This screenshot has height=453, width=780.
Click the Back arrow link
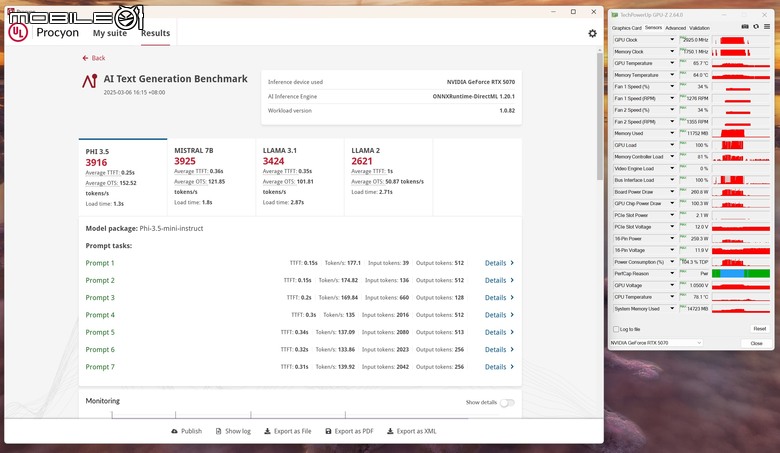pos(94,58)
